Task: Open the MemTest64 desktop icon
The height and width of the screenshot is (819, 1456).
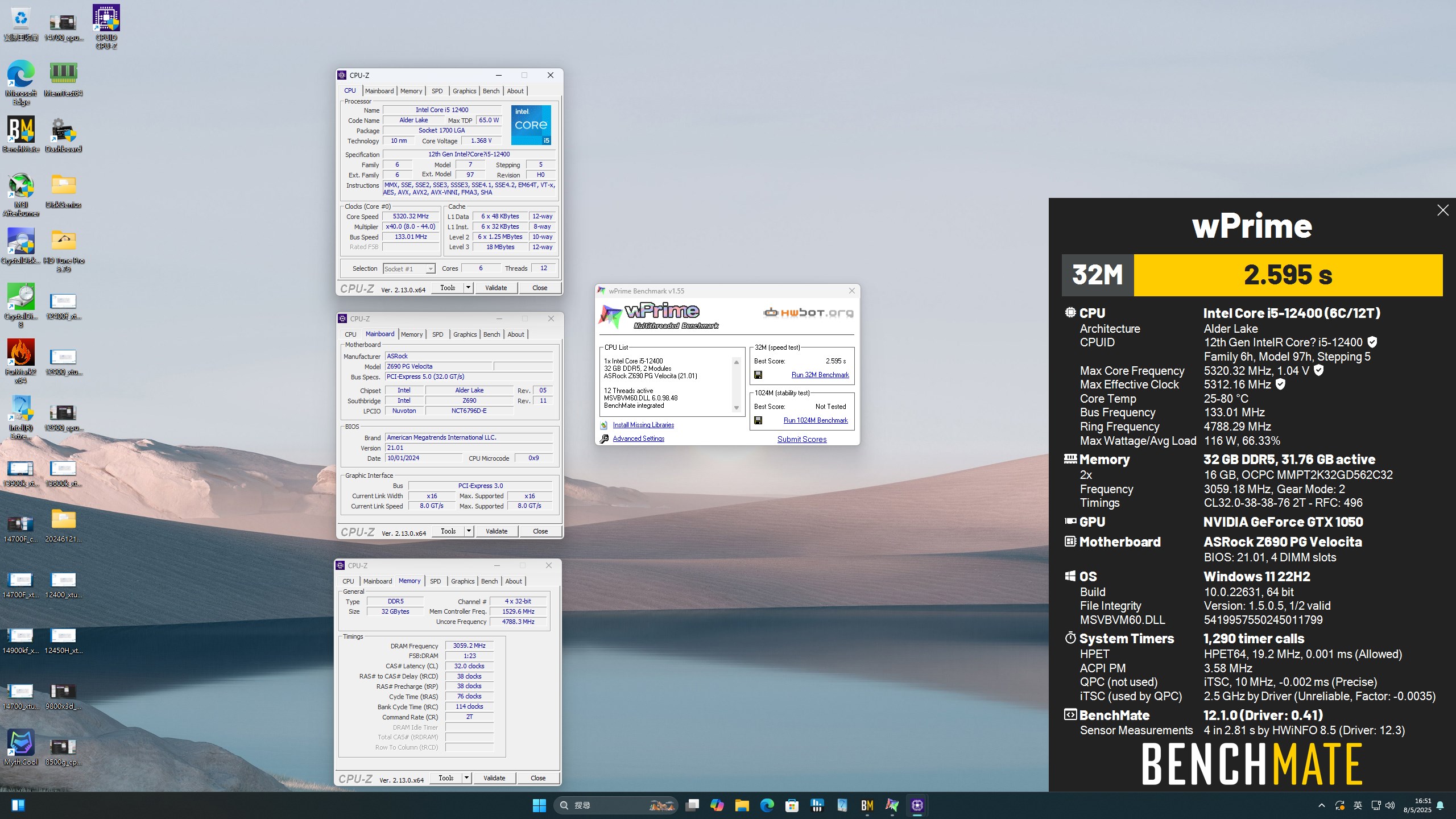Action: point(63,78)
